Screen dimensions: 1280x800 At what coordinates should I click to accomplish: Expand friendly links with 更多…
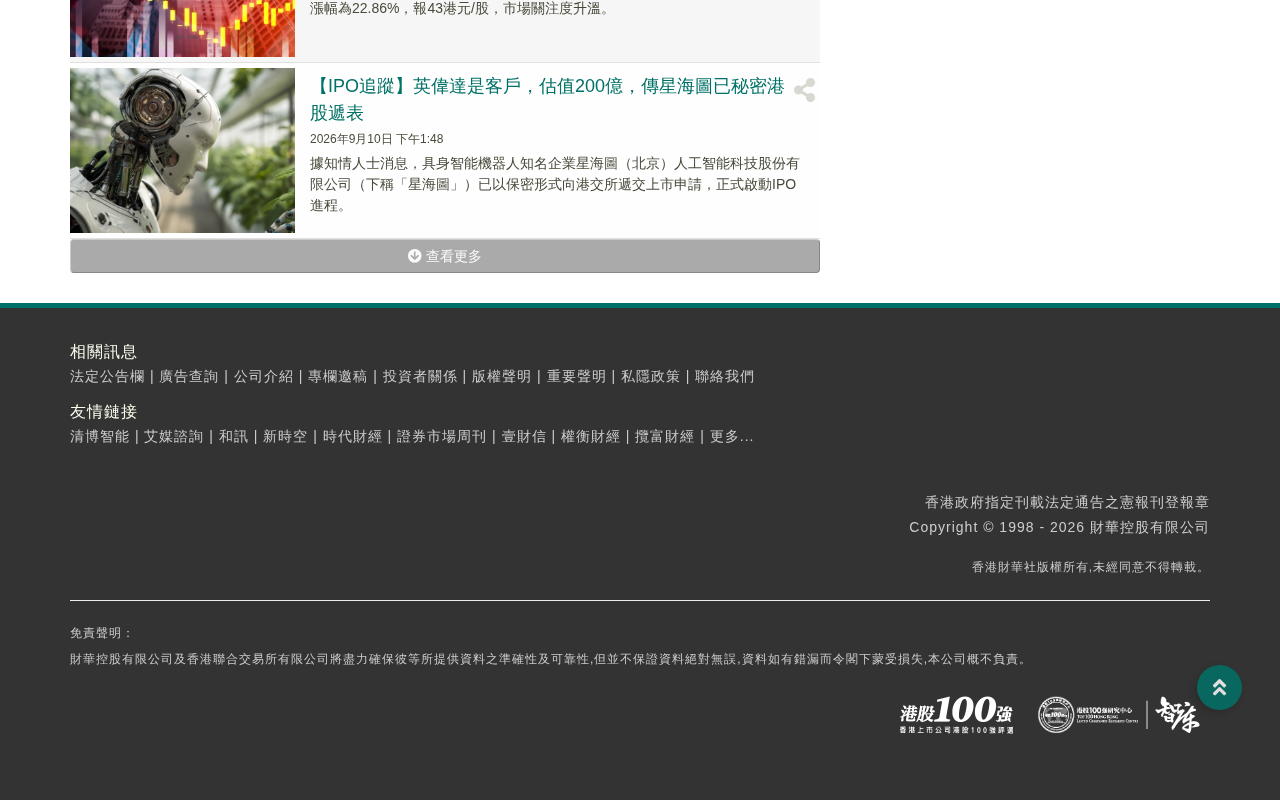click(x=732, y=437)
